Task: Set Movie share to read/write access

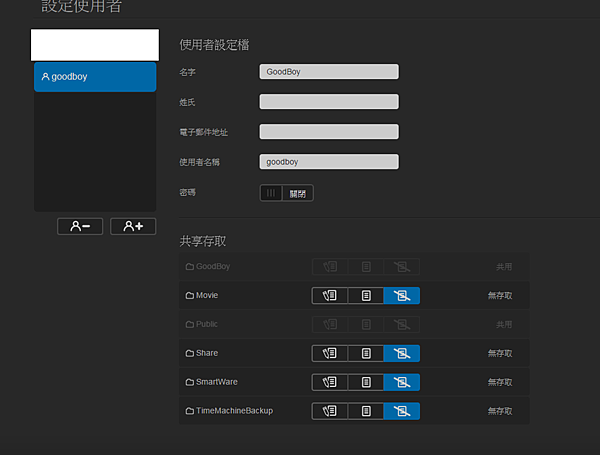Action: [x=330, y=296]
